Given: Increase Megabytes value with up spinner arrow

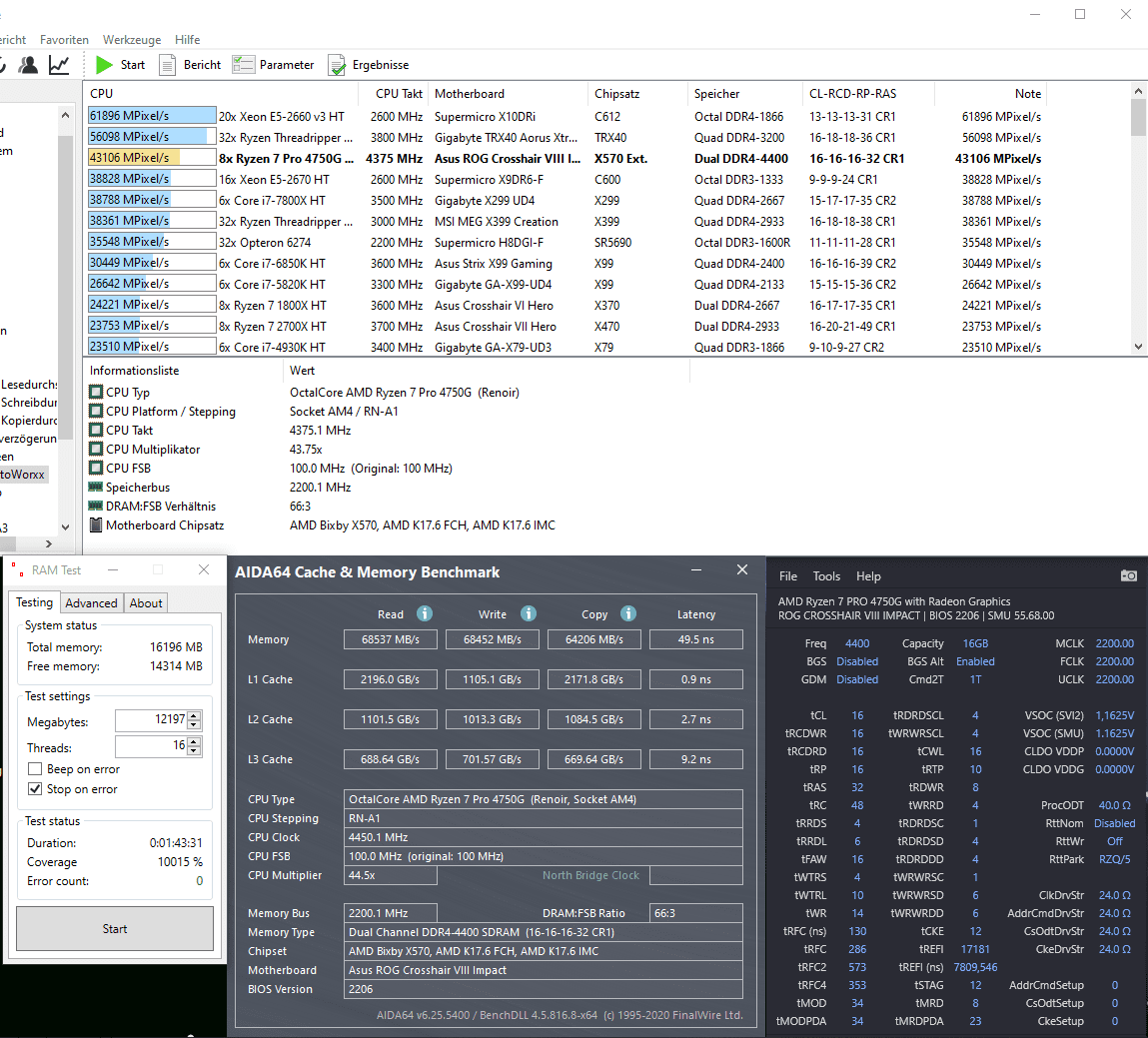Looking at the screenshot, I should click(193, 716).
